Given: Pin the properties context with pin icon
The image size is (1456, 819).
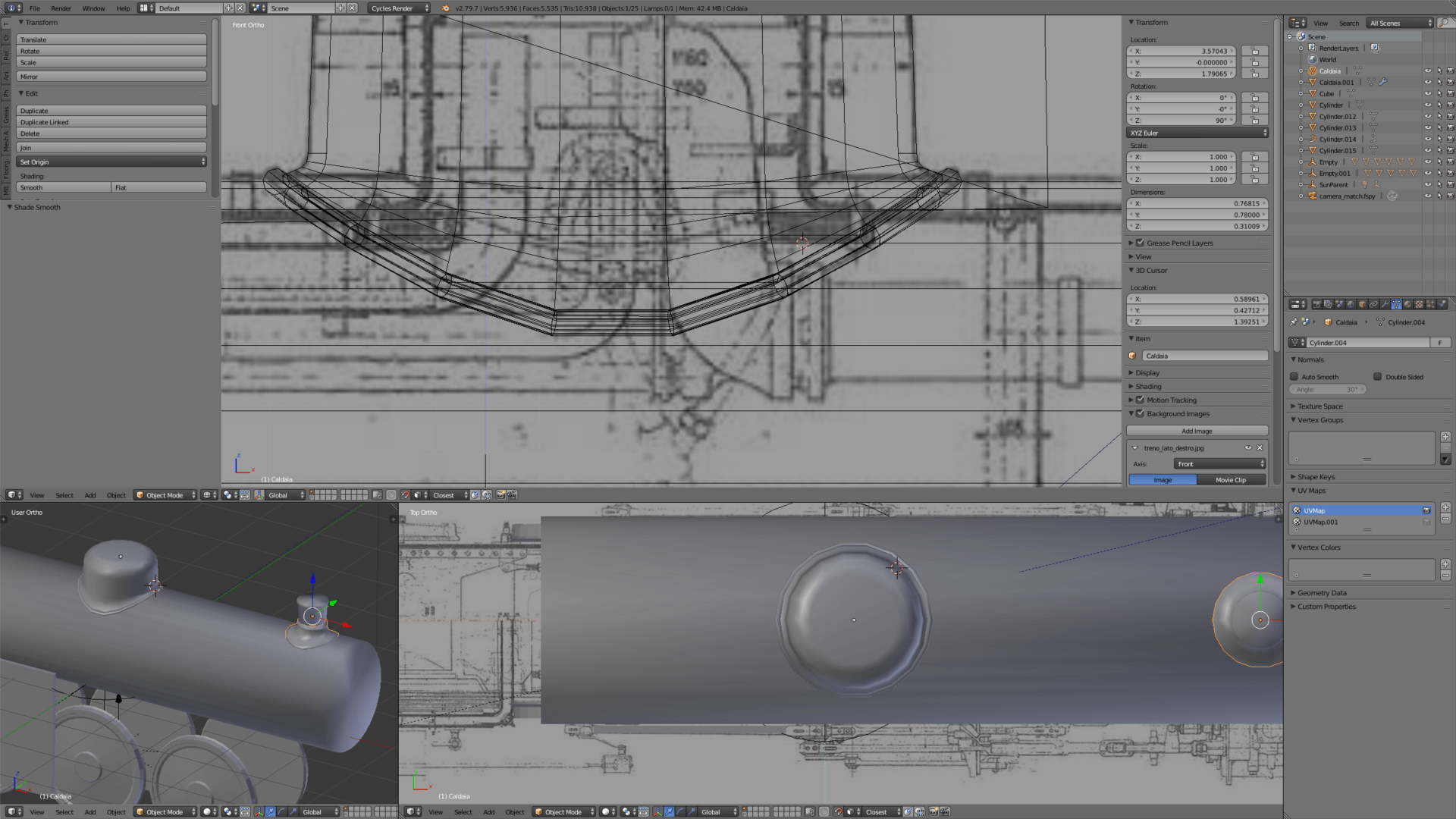Looking at the screenshot, I should [x=1294, y=322].
